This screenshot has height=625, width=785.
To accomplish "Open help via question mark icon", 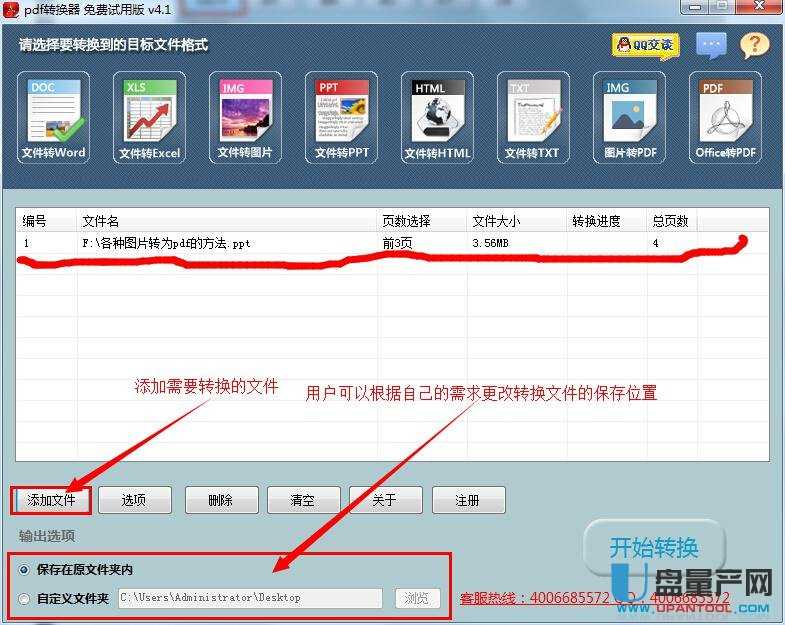I will tap(754, 45).
